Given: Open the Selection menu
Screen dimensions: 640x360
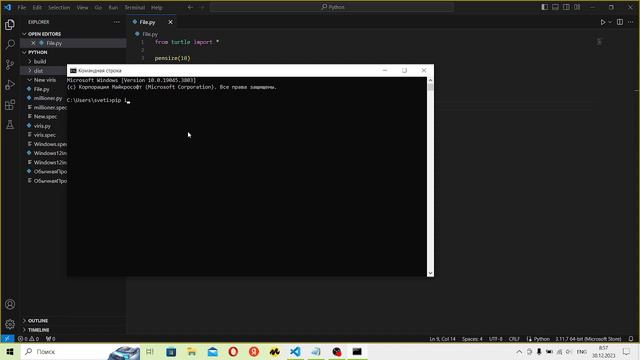Looking at the screenshot, I should [59, 7].
